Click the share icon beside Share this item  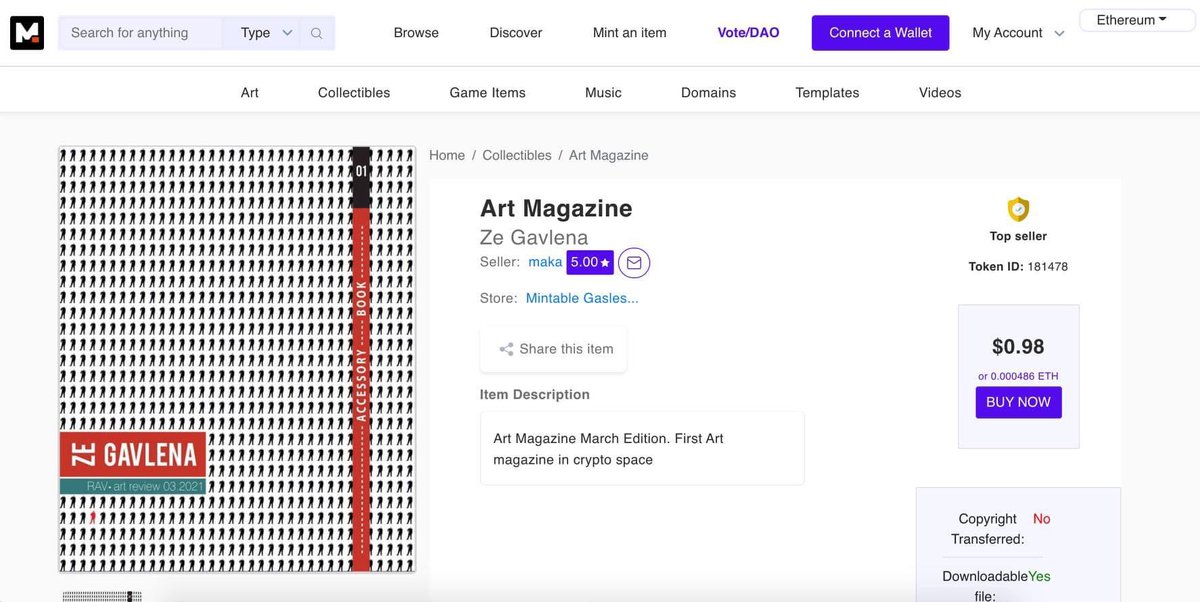coord(506,349)
